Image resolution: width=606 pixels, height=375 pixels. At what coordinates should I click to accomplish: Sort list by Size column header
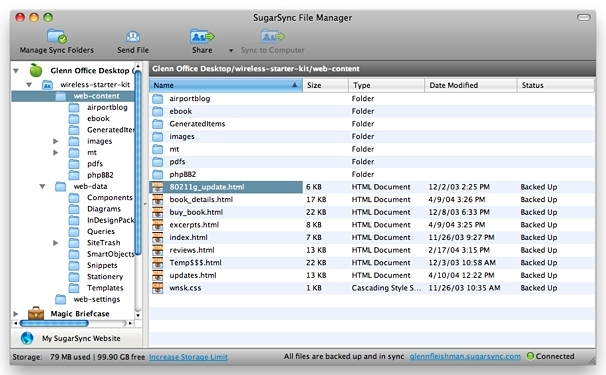pyautogui.click(x=325, y=85)
